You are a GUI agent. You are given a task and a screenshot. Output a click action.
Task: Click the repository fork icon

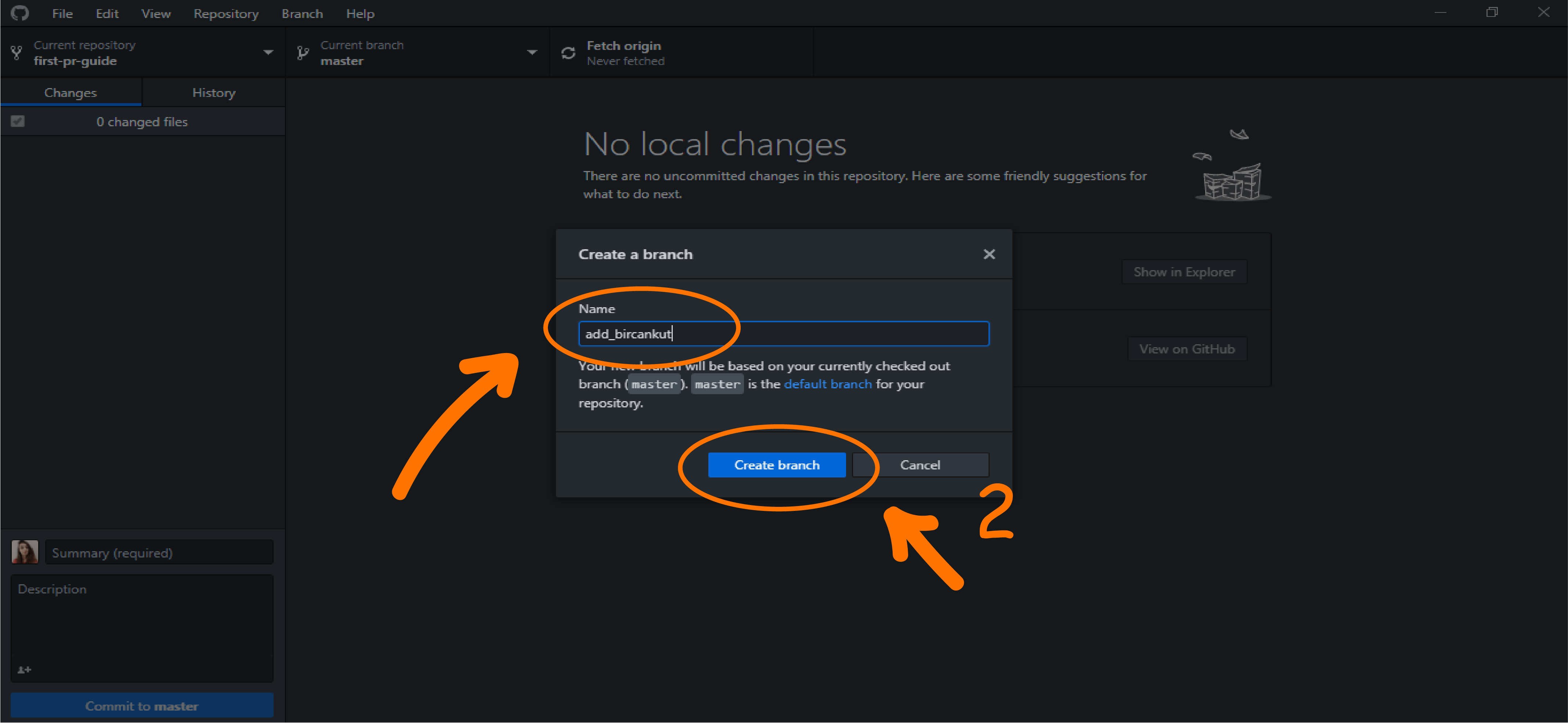click(17, 53)
